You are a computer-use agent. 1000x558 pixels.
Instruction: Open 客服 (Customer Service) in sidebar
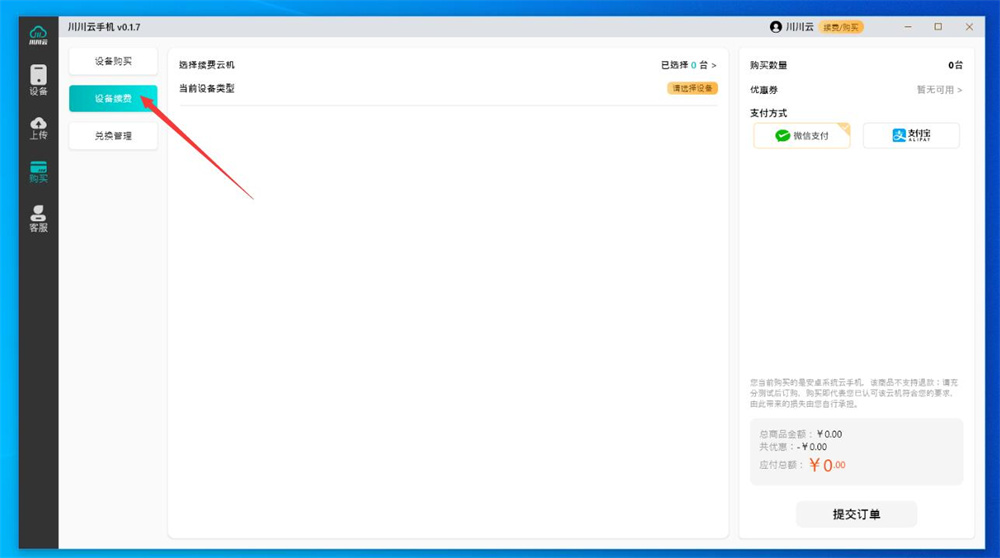38,218
